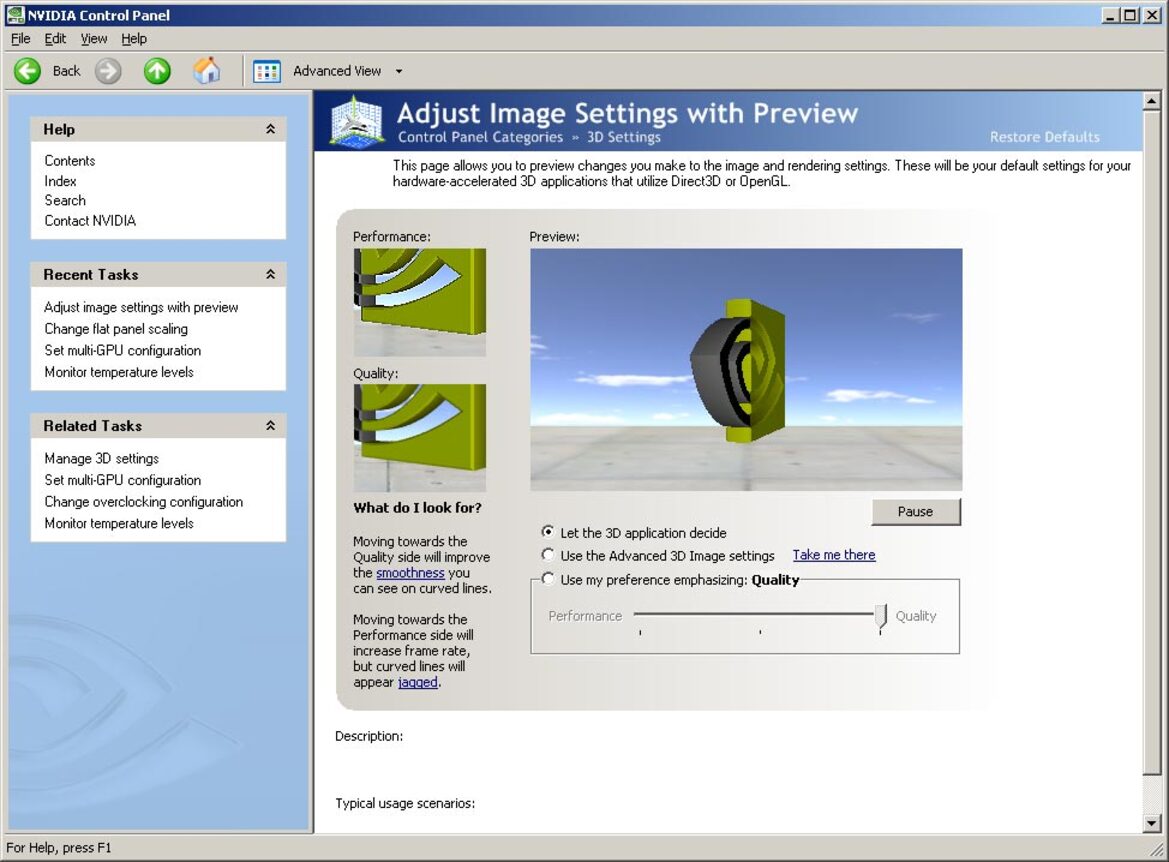Image resolution: width=1169 pixels, height=862 pixels.
Task: Click the Take me there link
Action: click(x=834, y=555)
